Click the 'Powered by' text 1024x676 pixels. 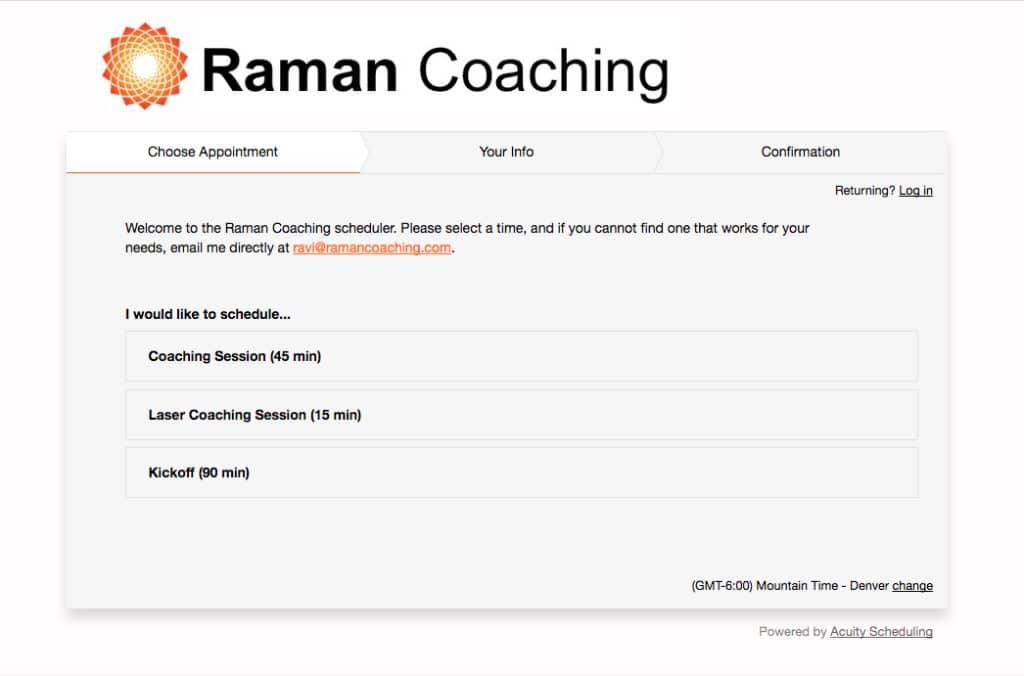[793, 632]
